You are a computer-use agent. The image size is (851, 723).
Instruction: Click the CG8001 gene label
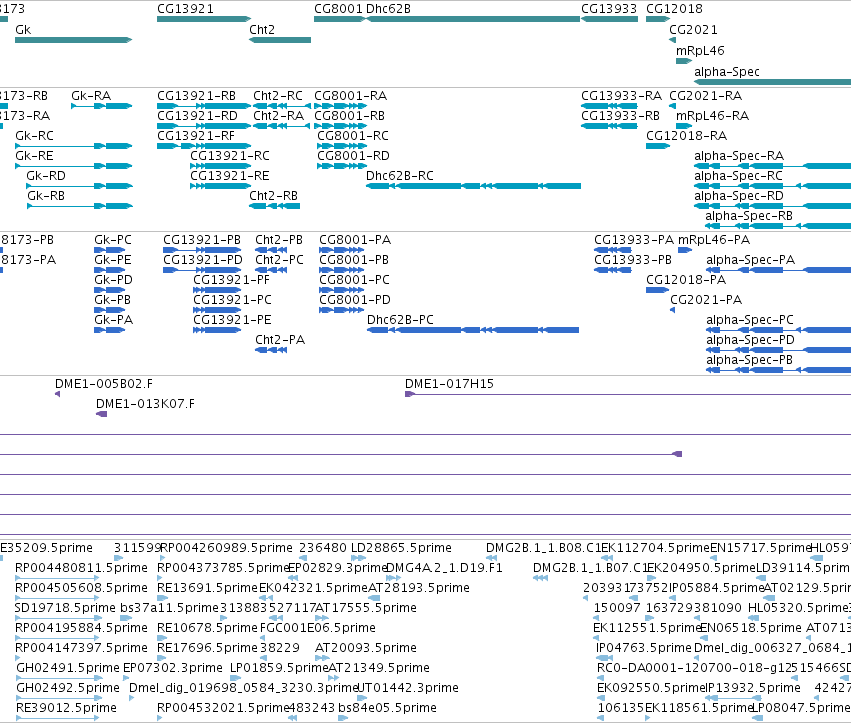[338, 9]
